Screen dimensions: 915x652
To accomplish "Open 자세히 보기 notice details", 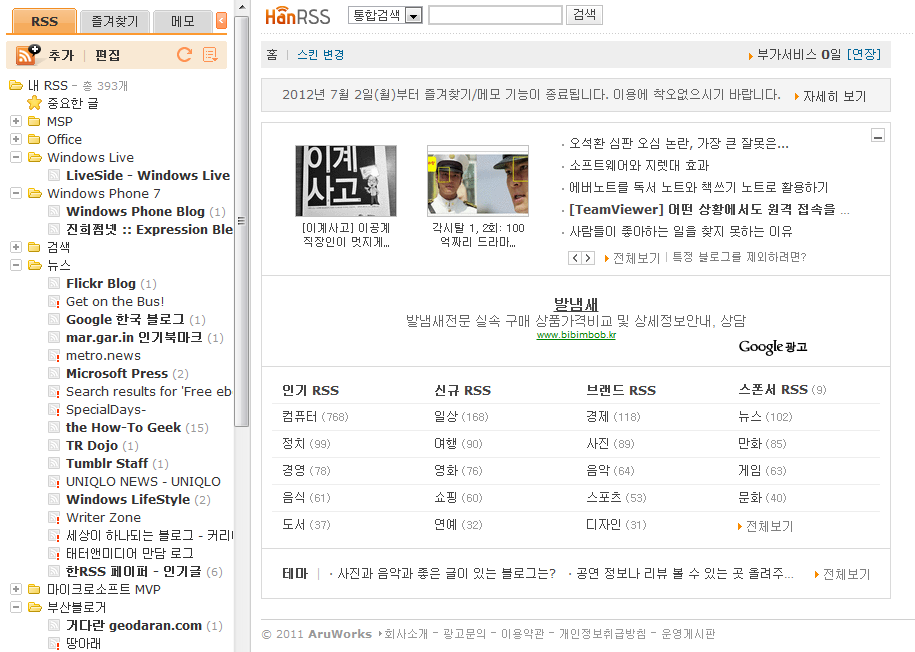I will tap(834, 96).
